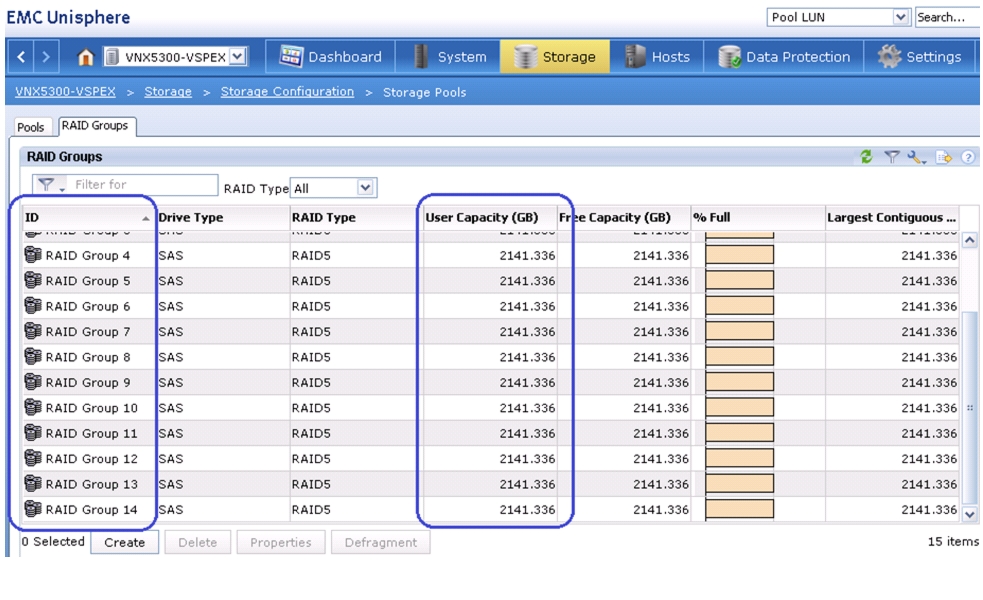
Task: Click the Hosts server icon
Action: [634, 56]
